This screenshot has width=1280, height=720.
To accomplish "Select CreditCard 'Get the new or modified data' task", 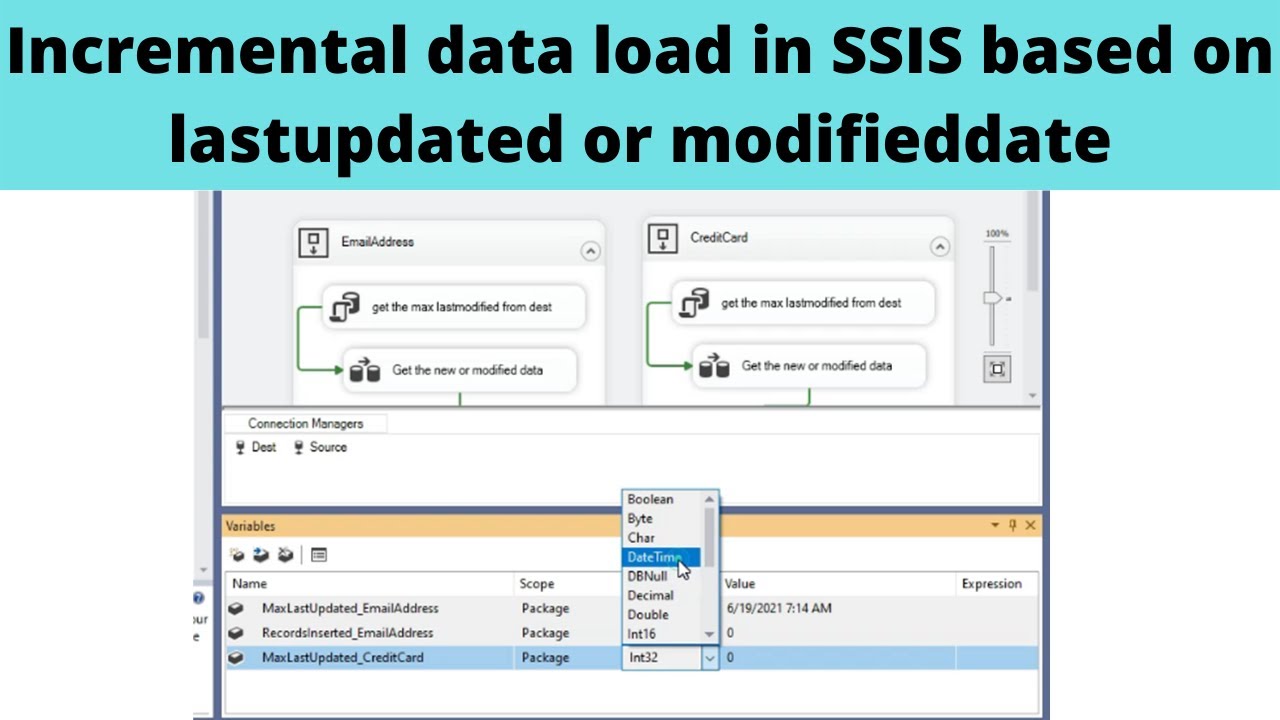I will click(810, 366).
